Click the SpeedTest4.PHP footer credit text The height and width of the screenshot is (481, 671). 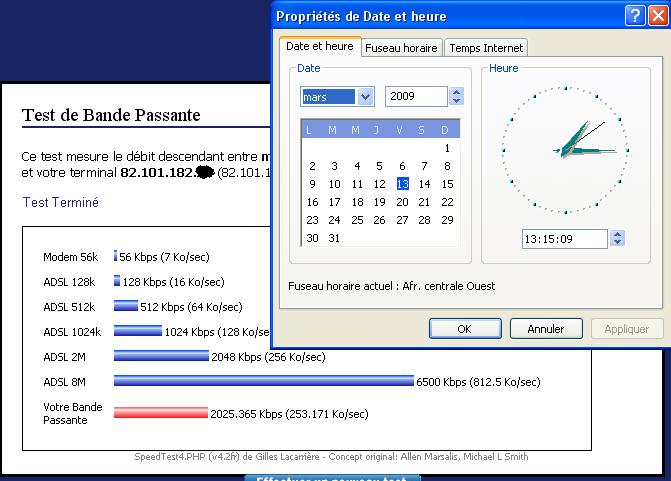point(331,457)
